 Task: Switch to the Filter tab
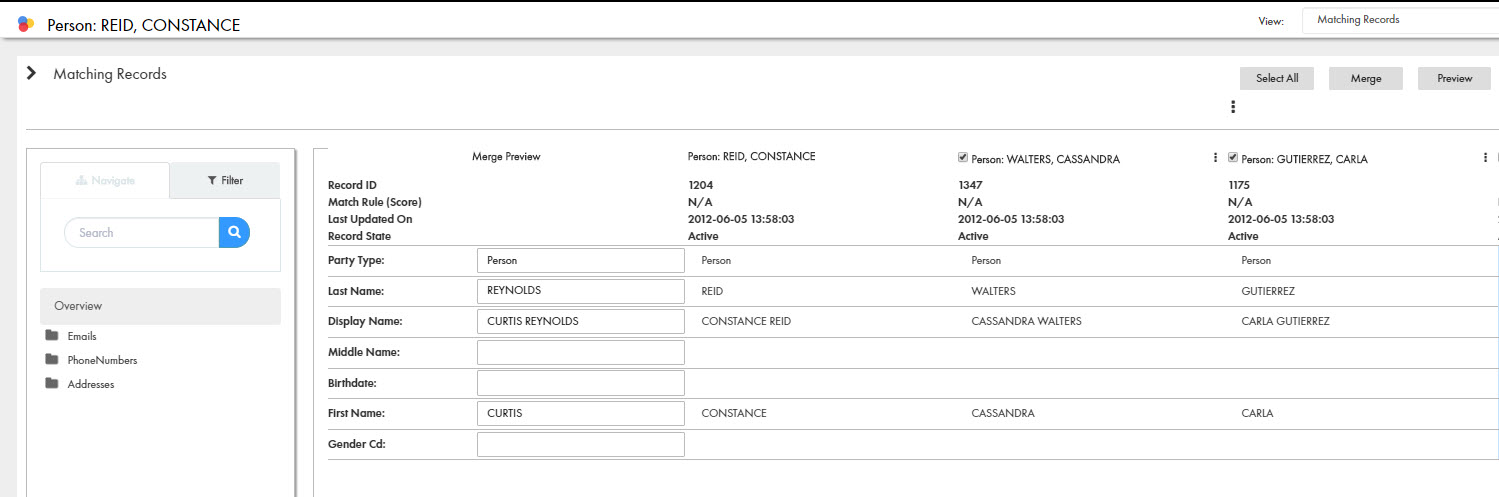point(225,180)
